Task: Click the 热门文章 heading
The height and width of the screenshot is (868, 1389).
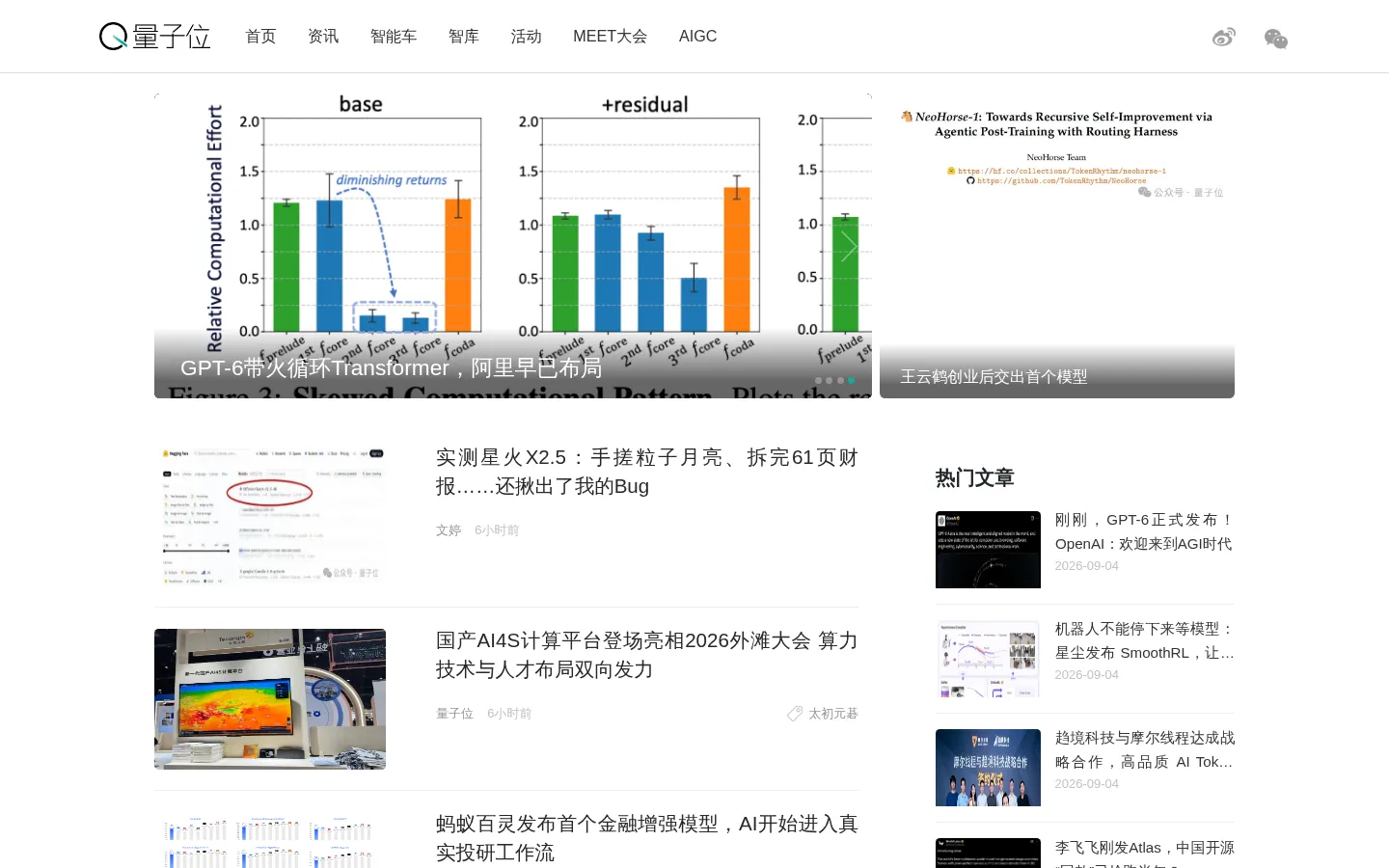Action: click(974, 477)
